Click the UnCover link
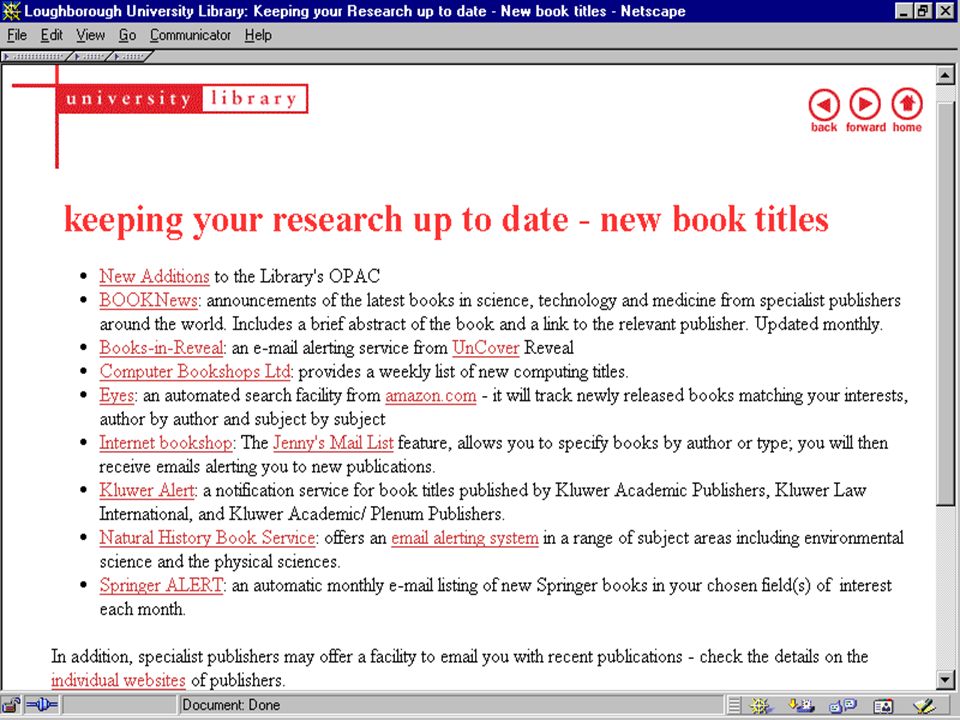 [486, 348]
